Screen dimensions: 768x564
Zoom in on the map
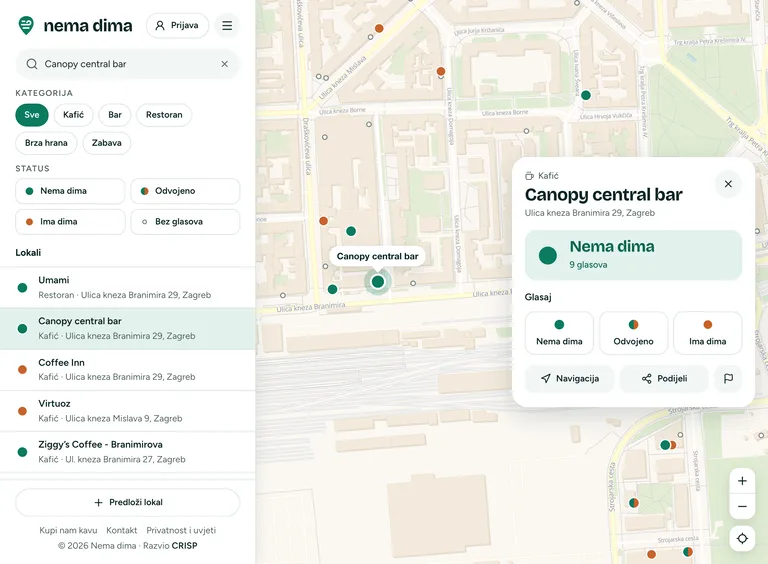(x=742, y=481)
